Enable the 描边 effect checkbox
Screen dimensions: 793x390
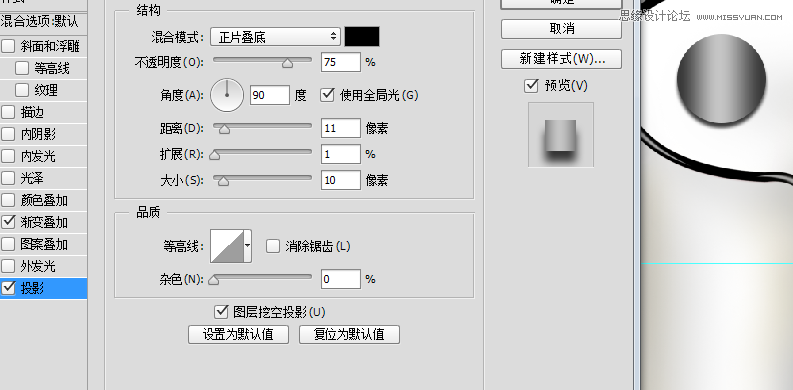point(8,112)
